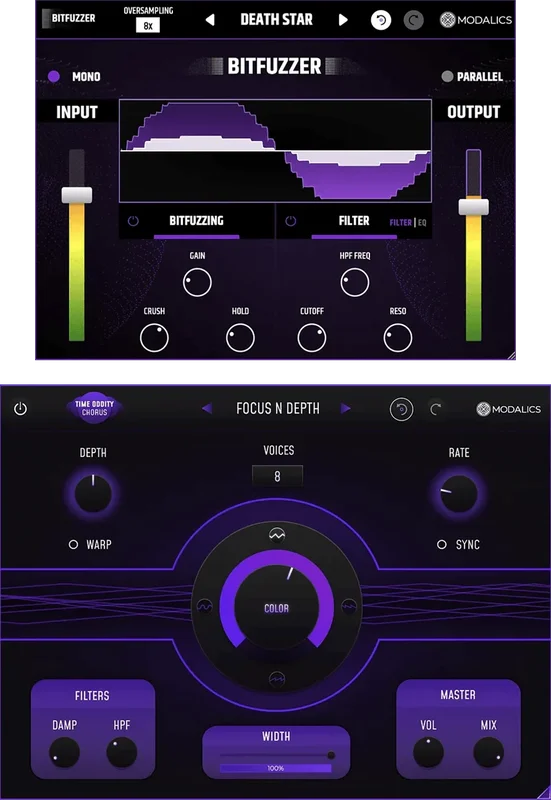Click the Bitfuzzer window resize corner
Screen dimensions: 551x800
click(x=511, y=355)
